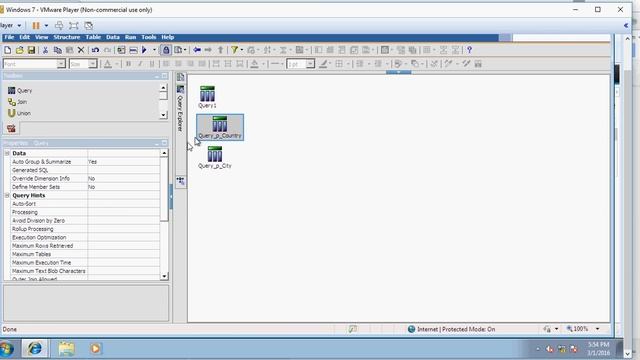Open the Edit menu

(24, 37)
